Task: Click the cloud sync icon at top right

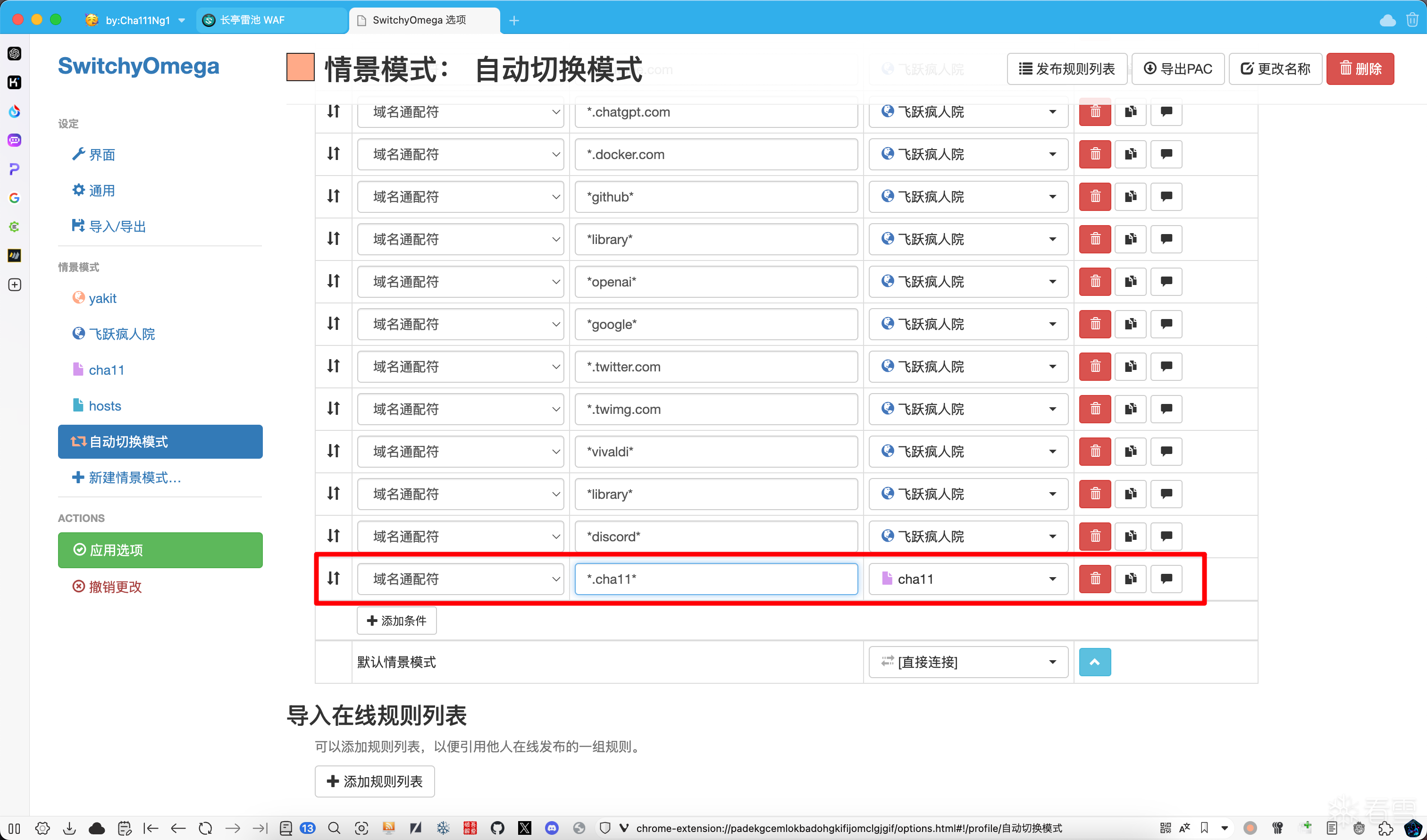Action: (1387, 20)
